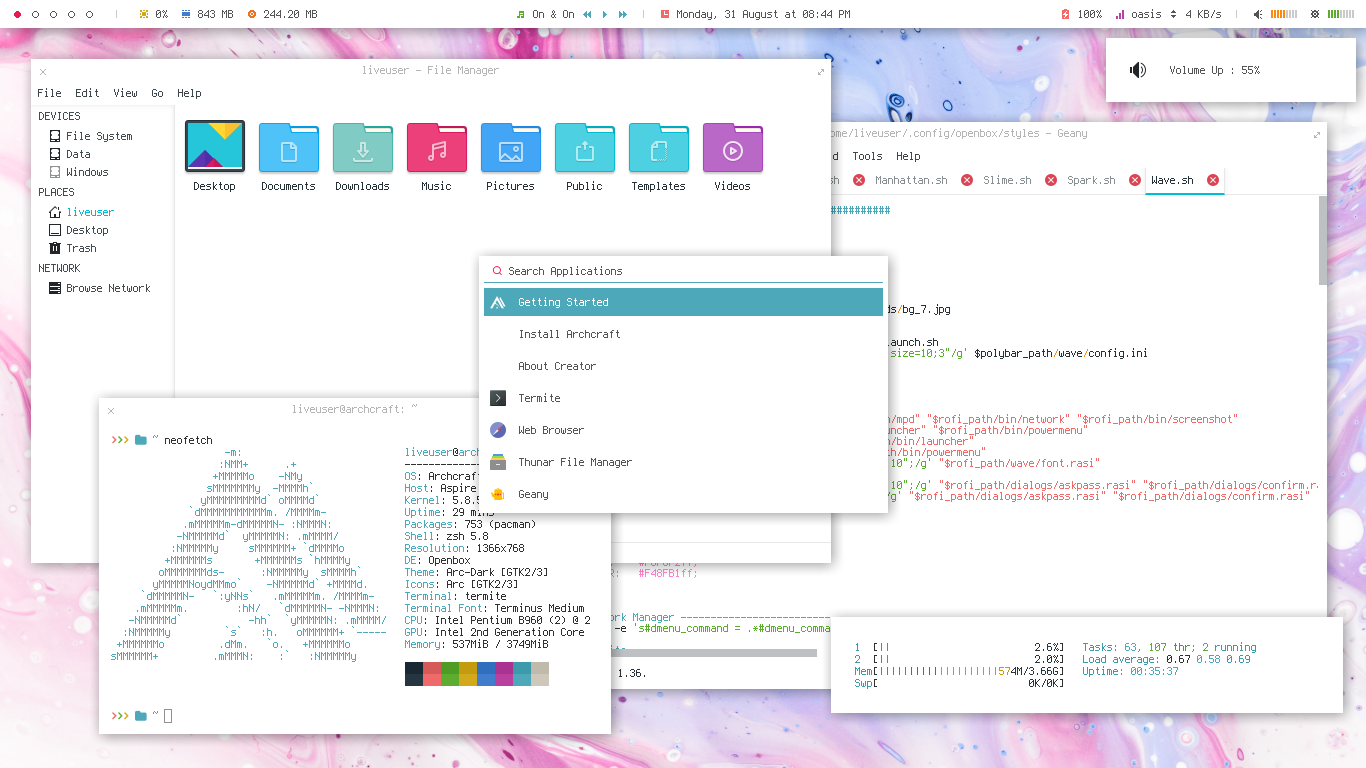Open the Go menu in File Manager
Viewport: 1366px width, 768px height.
pyautogui.click(x=157, y=93)
